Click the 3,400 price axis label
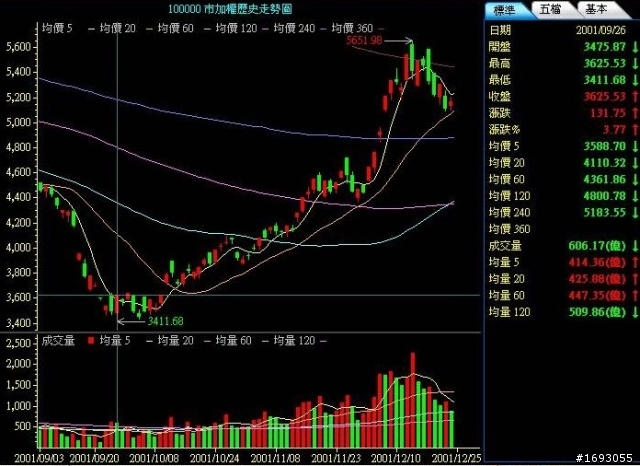Image resolution: width=640 pixels, height=466 pixels. pos(19,323)
